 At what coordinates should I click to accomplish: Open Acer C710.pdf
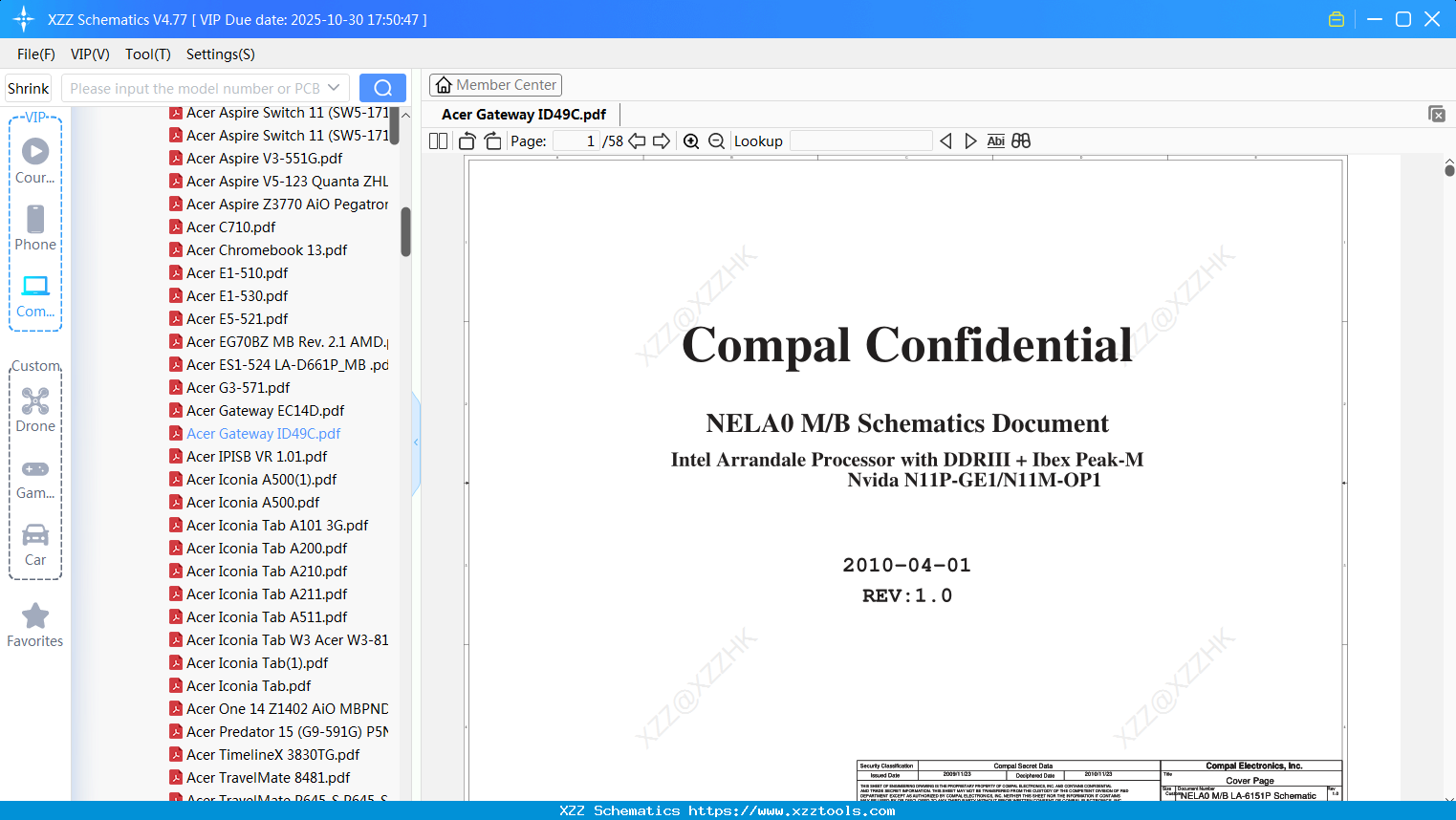[x=222, y=227]
